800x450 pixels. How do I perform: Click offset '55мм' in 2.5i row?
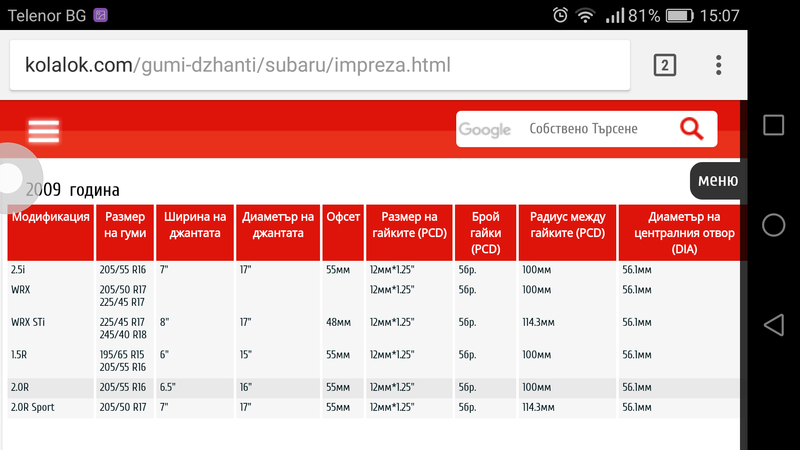click(x=338, y=269)
